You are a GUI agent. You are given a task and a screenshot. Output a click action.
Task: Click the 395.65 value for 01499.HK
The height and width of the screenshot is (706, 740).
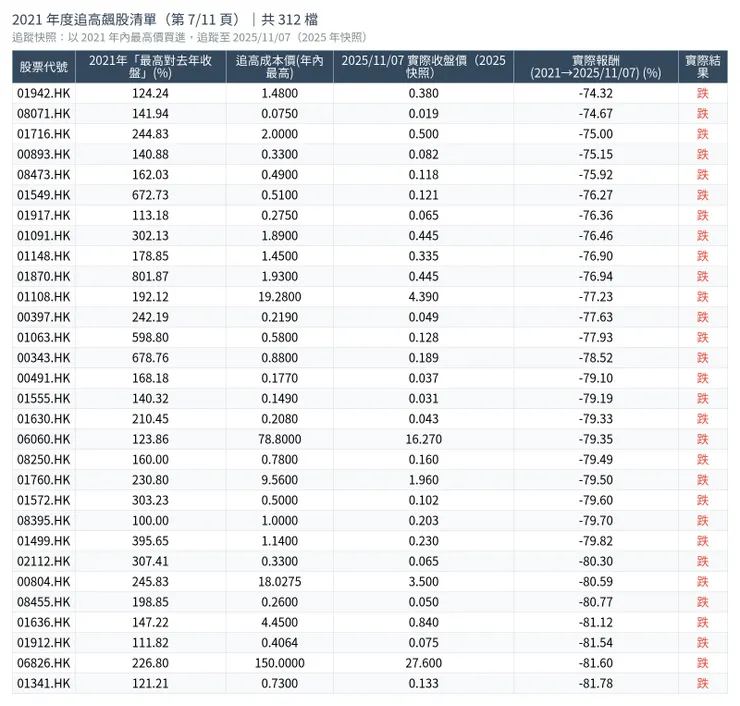pos(150,540)
